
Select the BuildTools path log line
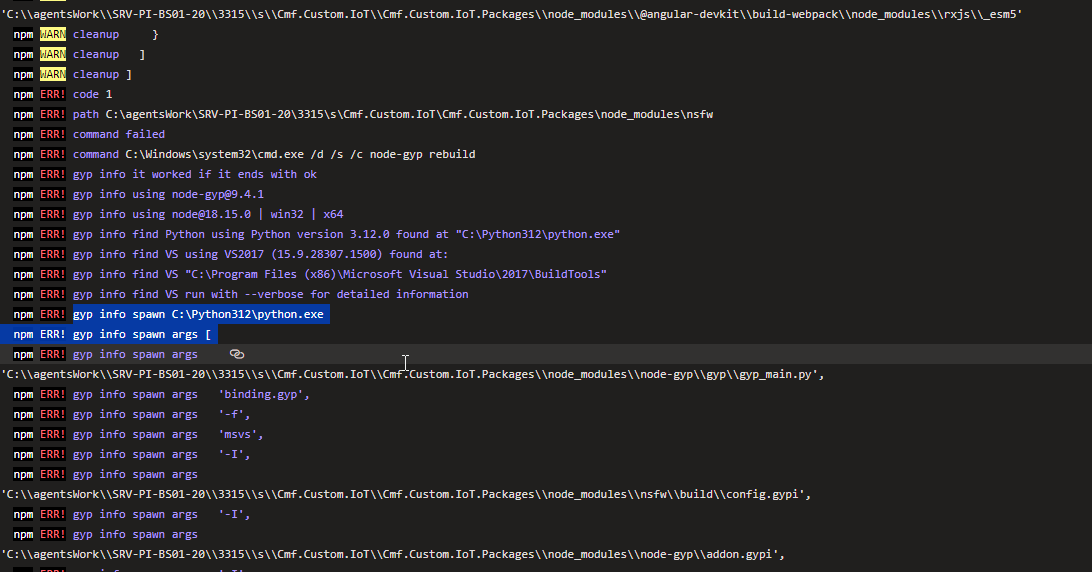click(x=310, y=275)
